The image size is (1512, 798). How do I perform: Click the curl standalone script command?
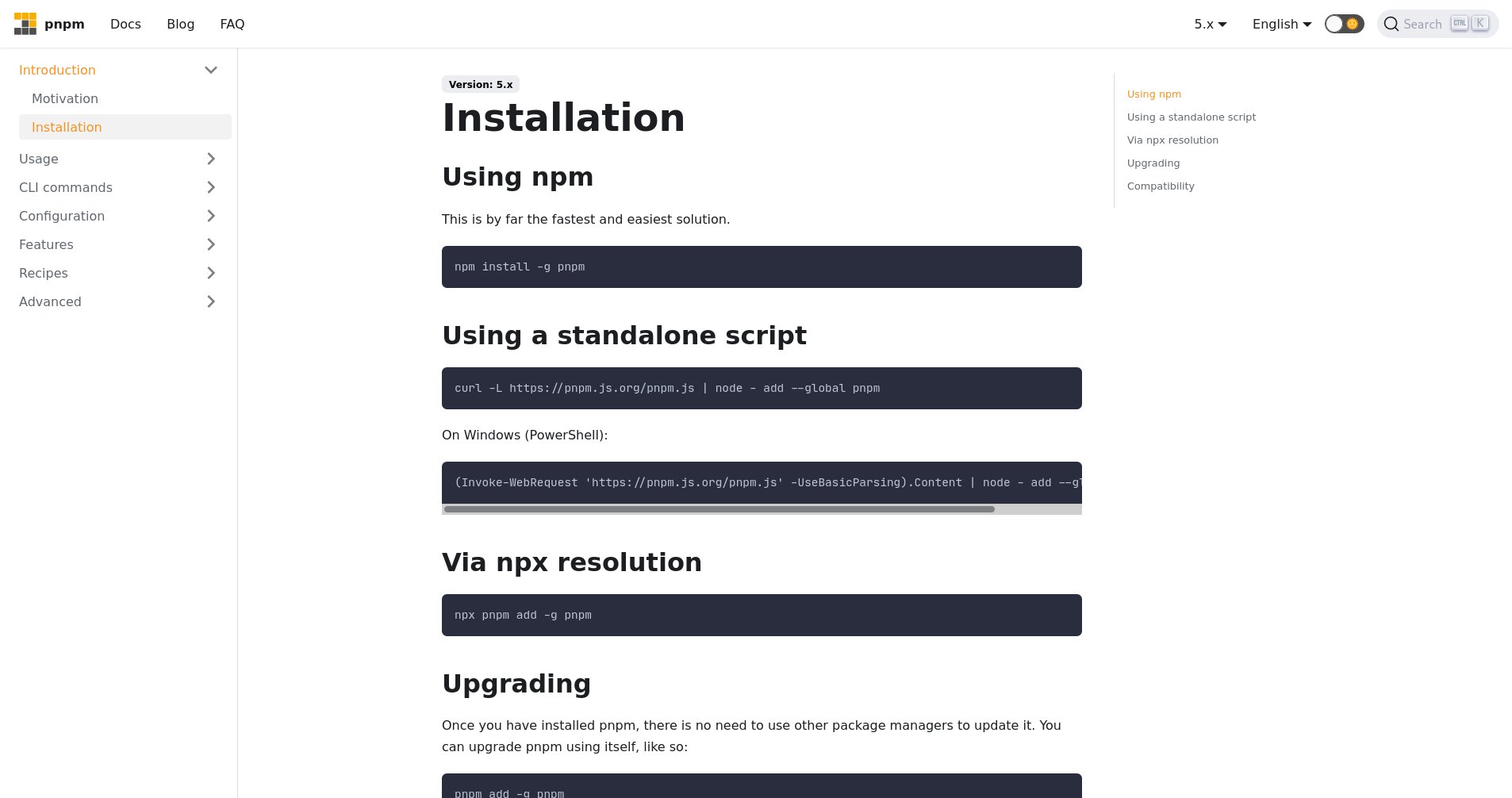click(667, 388)
